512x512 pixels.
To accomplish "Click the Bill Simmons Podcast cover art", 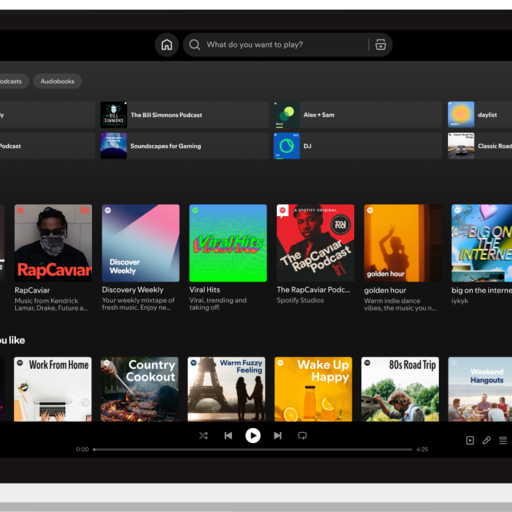I will (x=114, y=115).
